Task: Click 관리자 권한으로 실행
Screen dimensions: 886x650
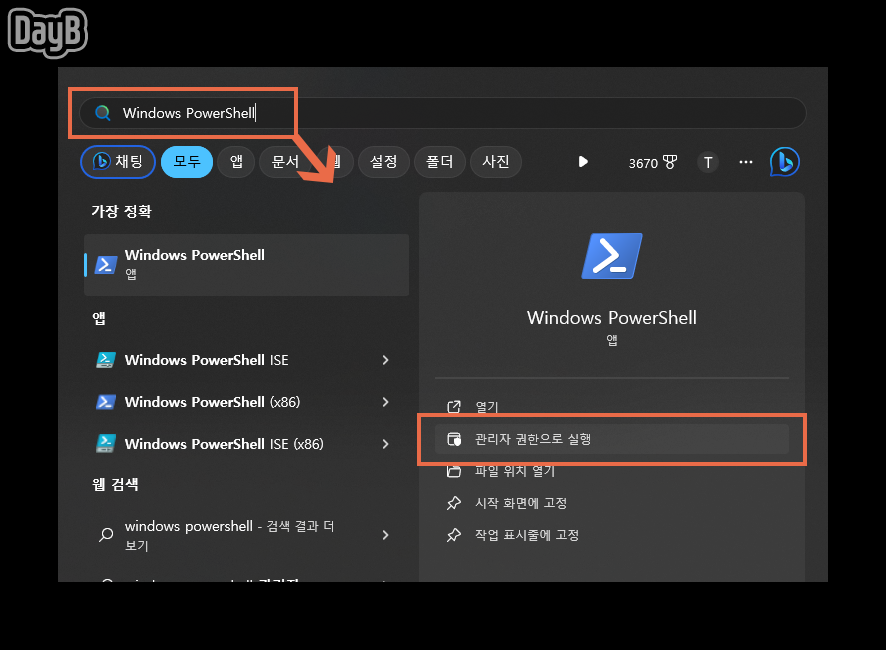Action: pos(612,439)
